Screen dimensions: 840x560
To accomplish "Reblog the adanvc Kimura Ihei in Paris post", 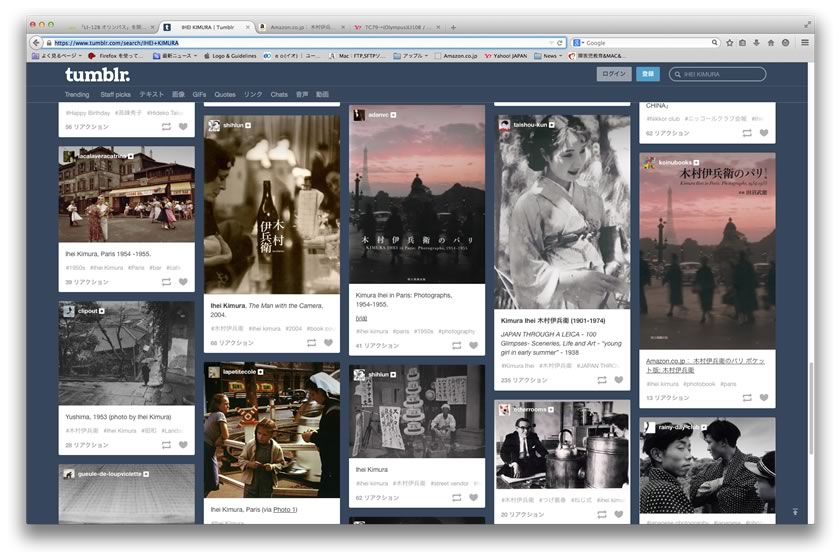I will [x=456, y=346].
